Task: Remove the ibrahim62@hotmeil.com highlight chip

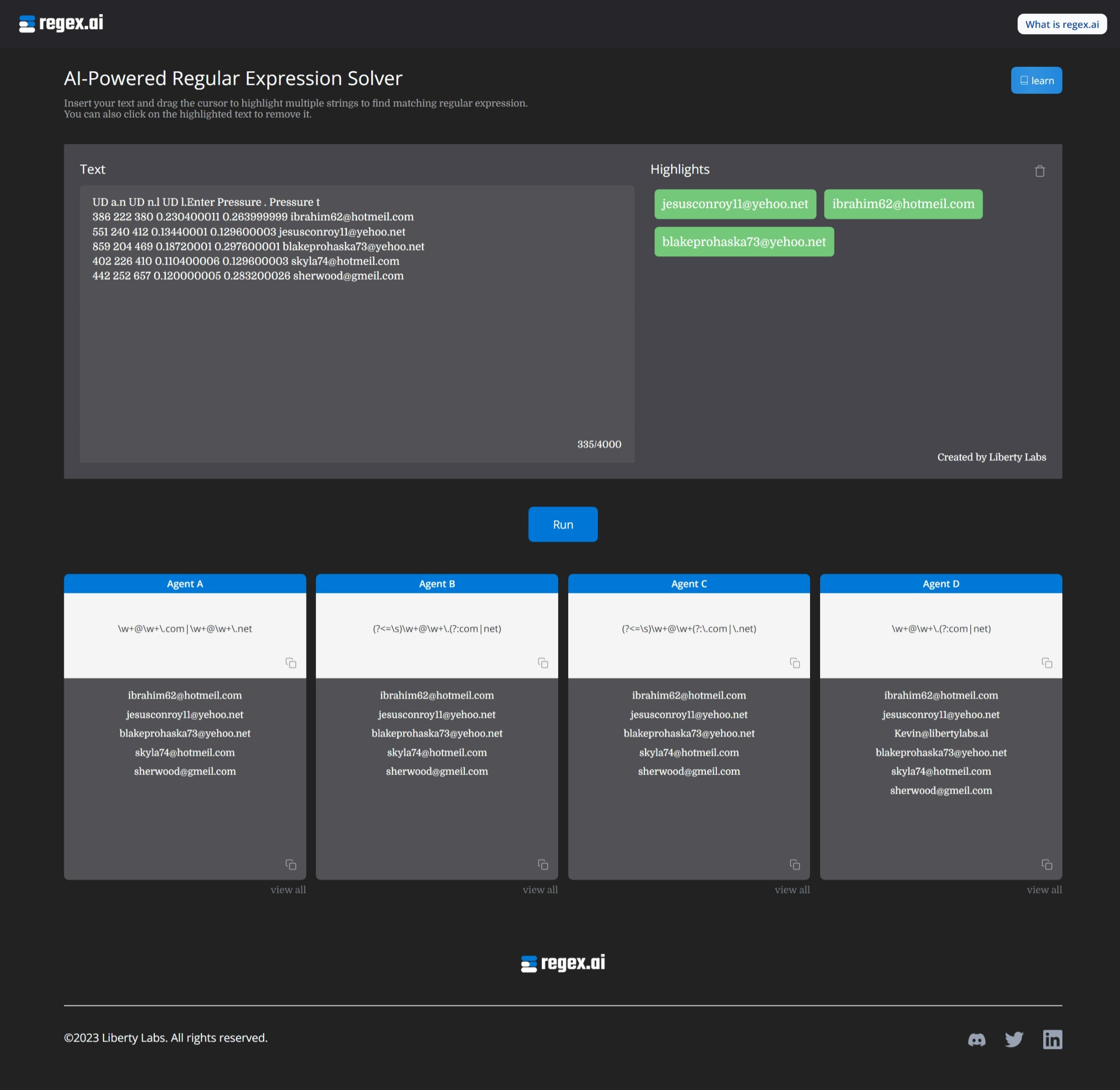Action: pyautogui.click(x=902, y=204)
